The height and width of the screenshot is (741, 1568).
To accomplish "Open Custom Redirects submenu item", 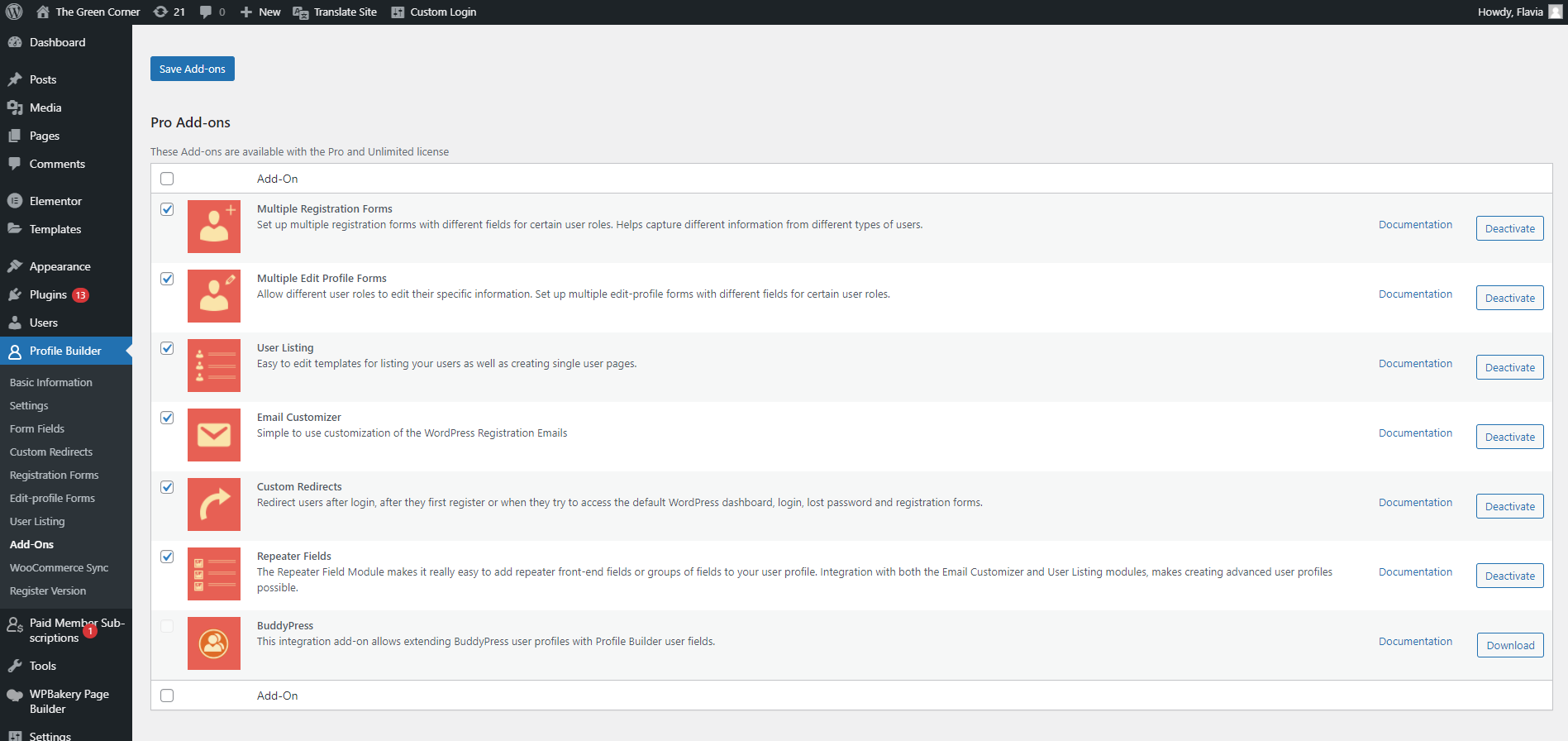I will [51, 452].
